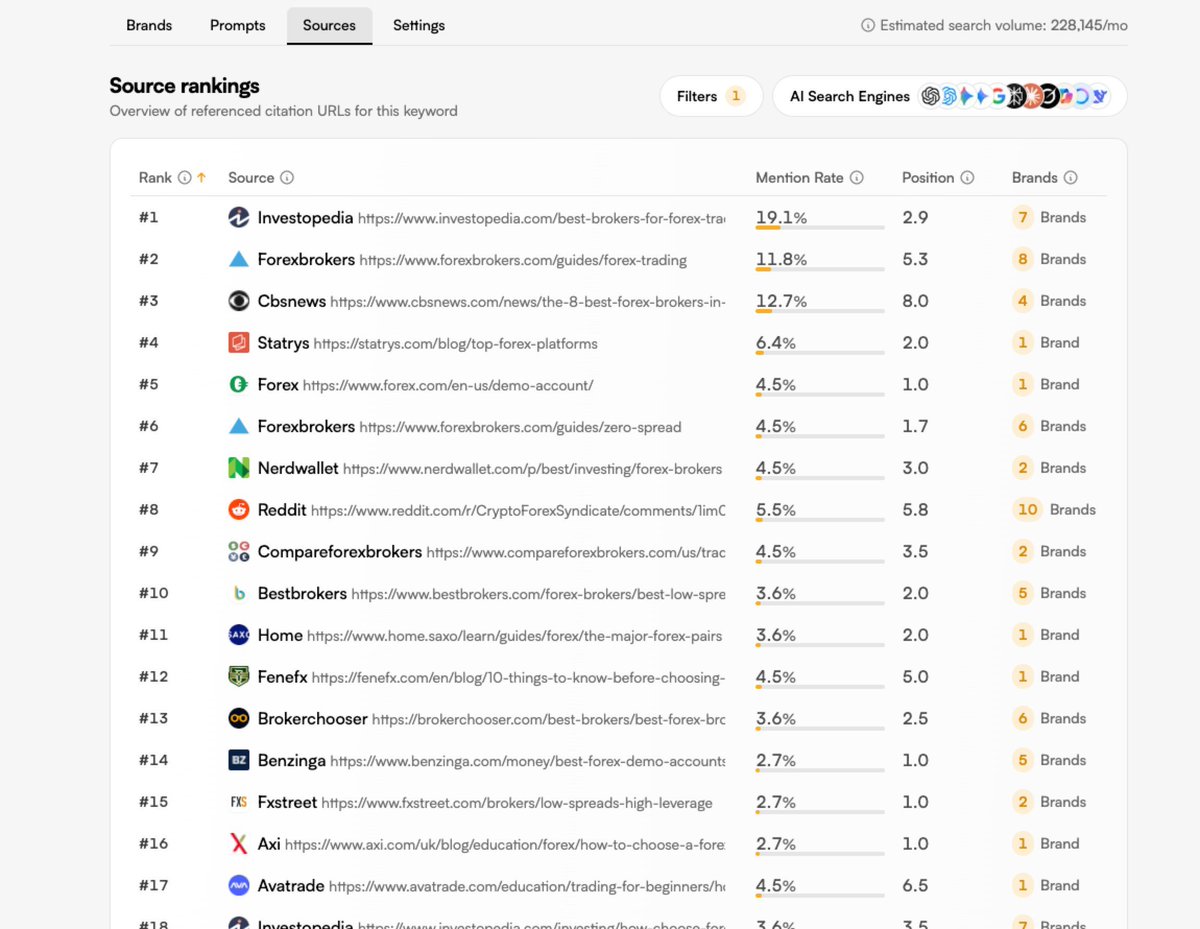
Task: Click the info icon next to Position header
Action: click(967, 178)
